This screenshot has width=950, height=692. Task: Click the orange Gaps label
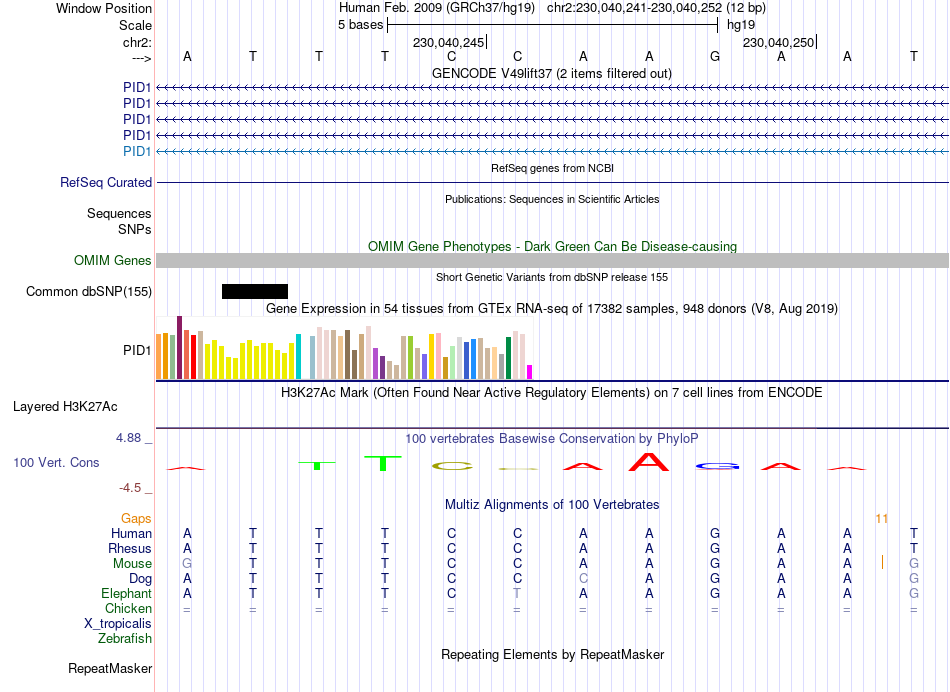click(136, 518)
